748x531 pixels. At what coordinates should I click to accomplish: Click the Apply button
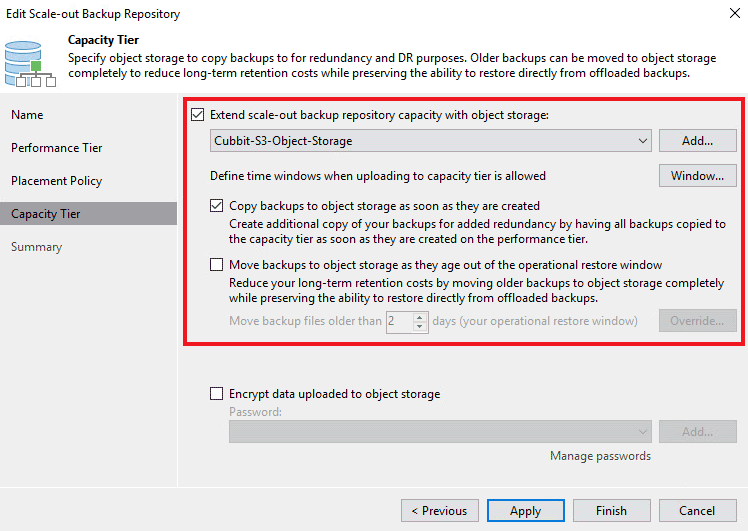click(525, 510)
